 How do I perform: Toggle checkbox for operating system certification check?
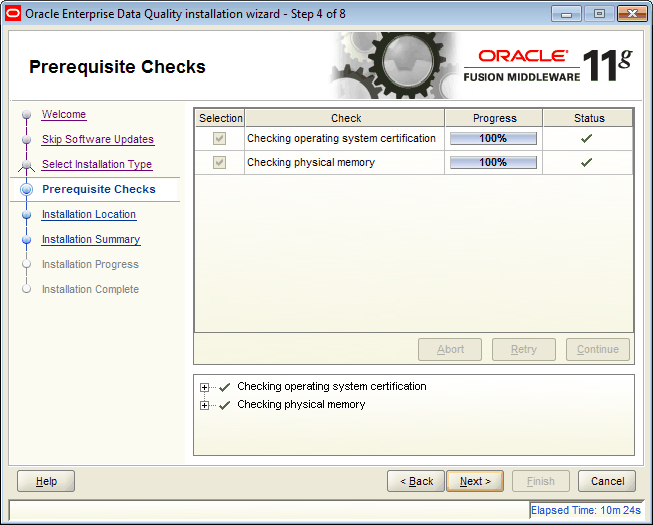[x=219, y=138]
